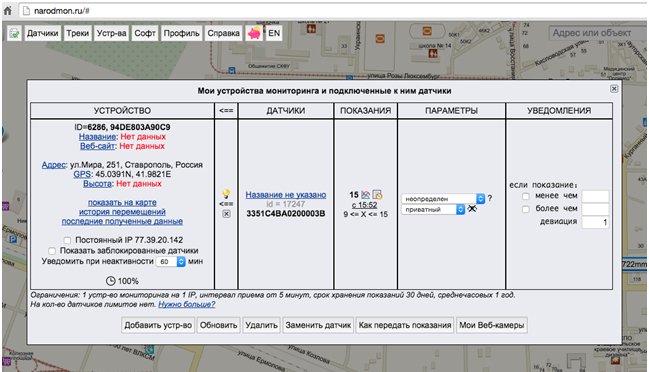Open the неопределен sensor type dropdown
Screen dimensions: 649x372
[x=443, y=199]
